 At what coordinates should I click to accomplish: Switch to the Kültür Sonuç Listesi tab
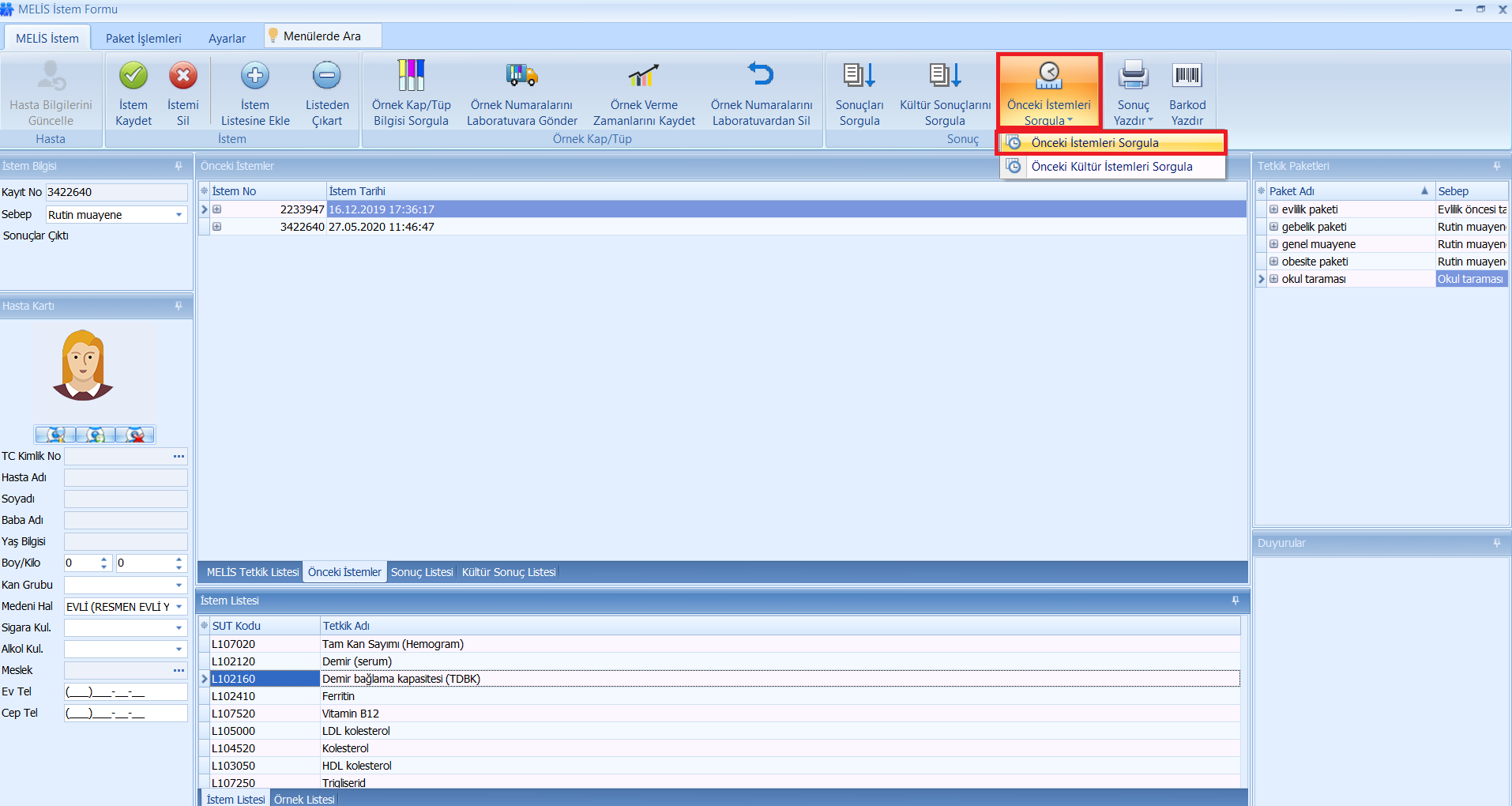pos(509,572)
